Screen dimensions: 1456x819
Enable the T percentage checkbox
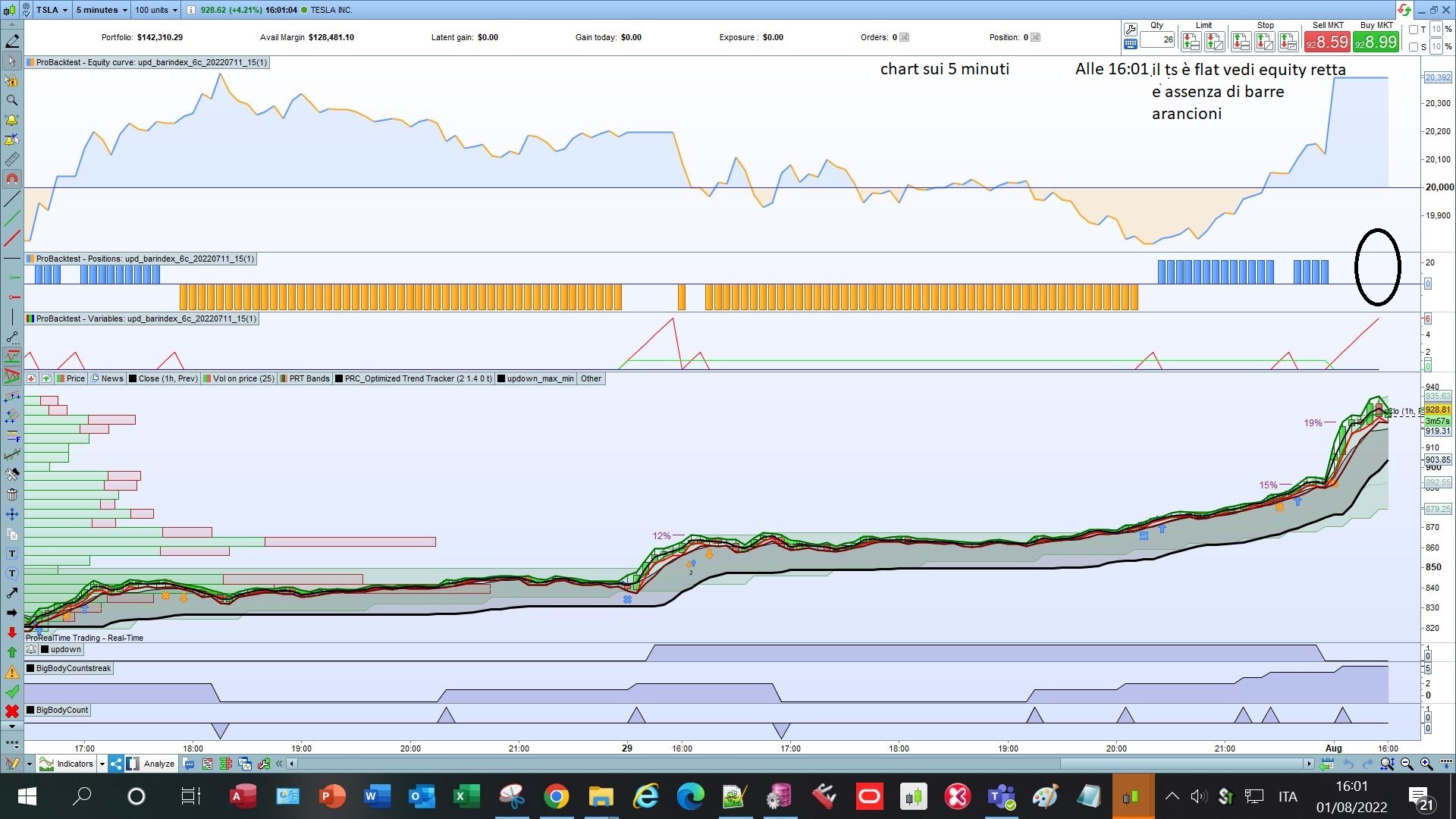(1414, 30)
